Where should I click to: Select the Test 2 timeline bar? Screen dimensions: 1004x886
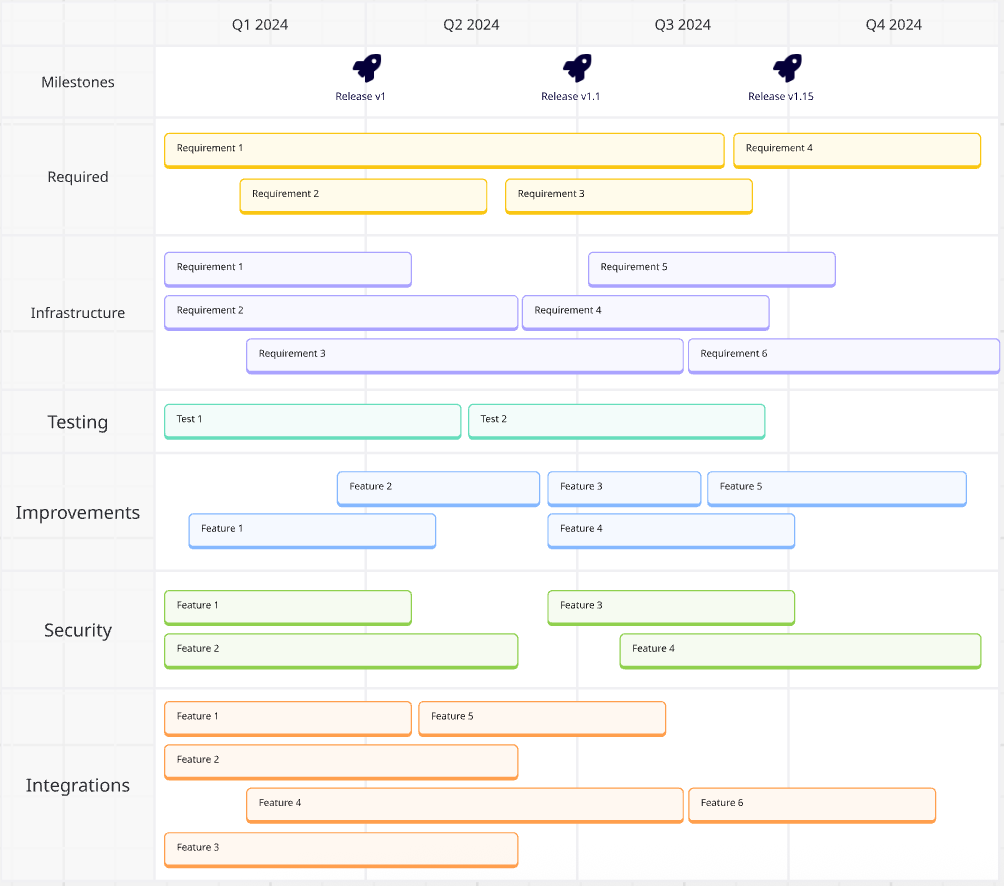pyautogui.click(x=616, y=421)
